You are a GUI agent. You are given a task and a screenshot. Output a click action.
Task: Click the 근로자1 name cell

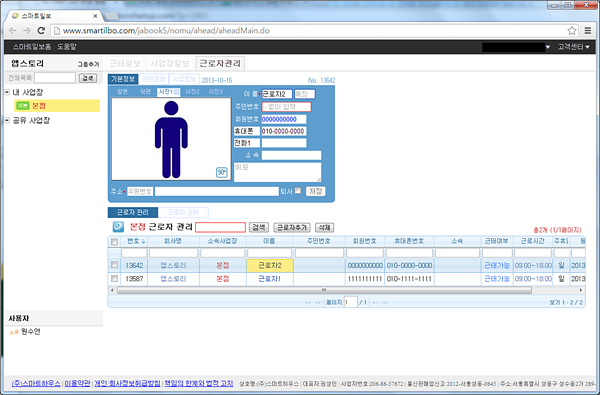tap(270, 279)
